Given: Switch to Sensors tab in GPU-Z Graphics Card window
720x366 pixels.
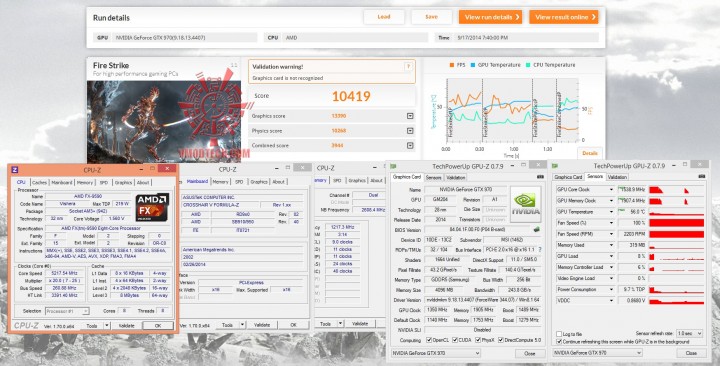Looking at the screenshot, I should click(433, 177).
